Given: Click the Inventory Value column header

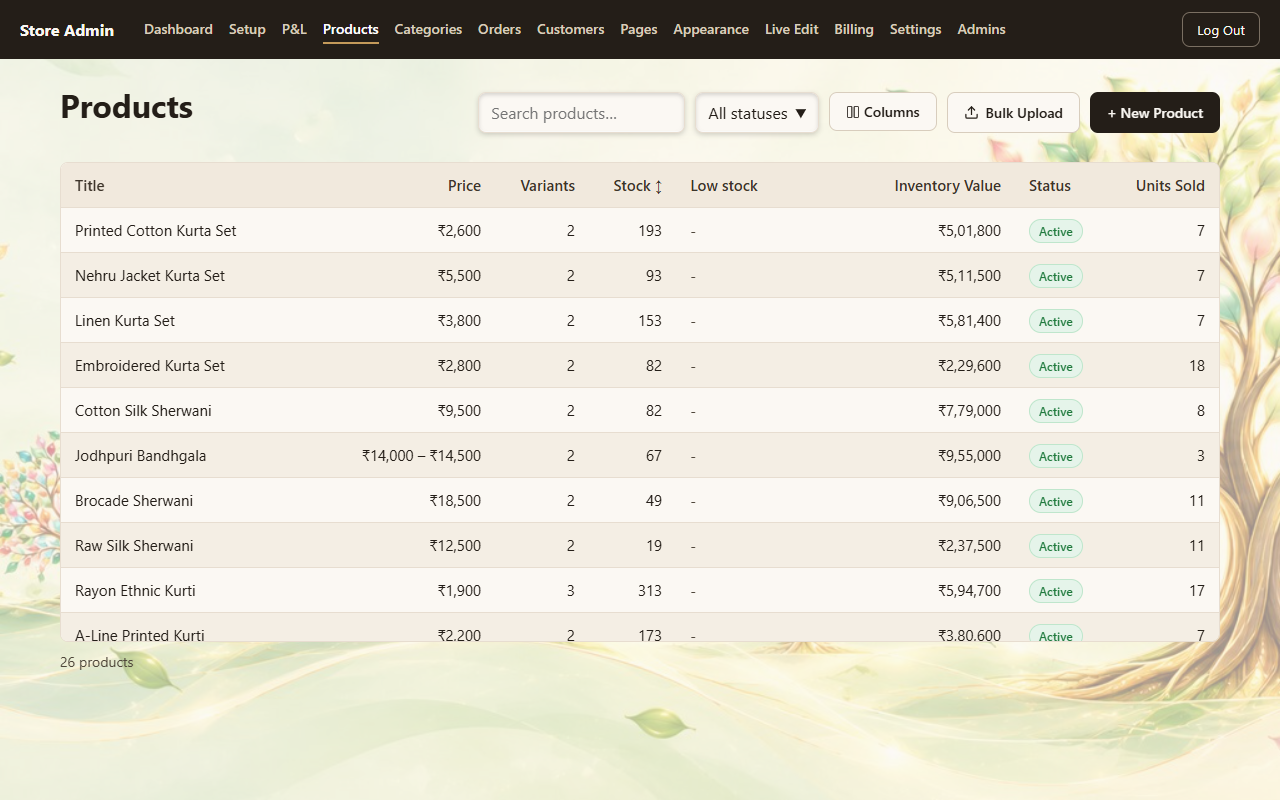Looking at the screenshot, I should (x=947, y=185).
